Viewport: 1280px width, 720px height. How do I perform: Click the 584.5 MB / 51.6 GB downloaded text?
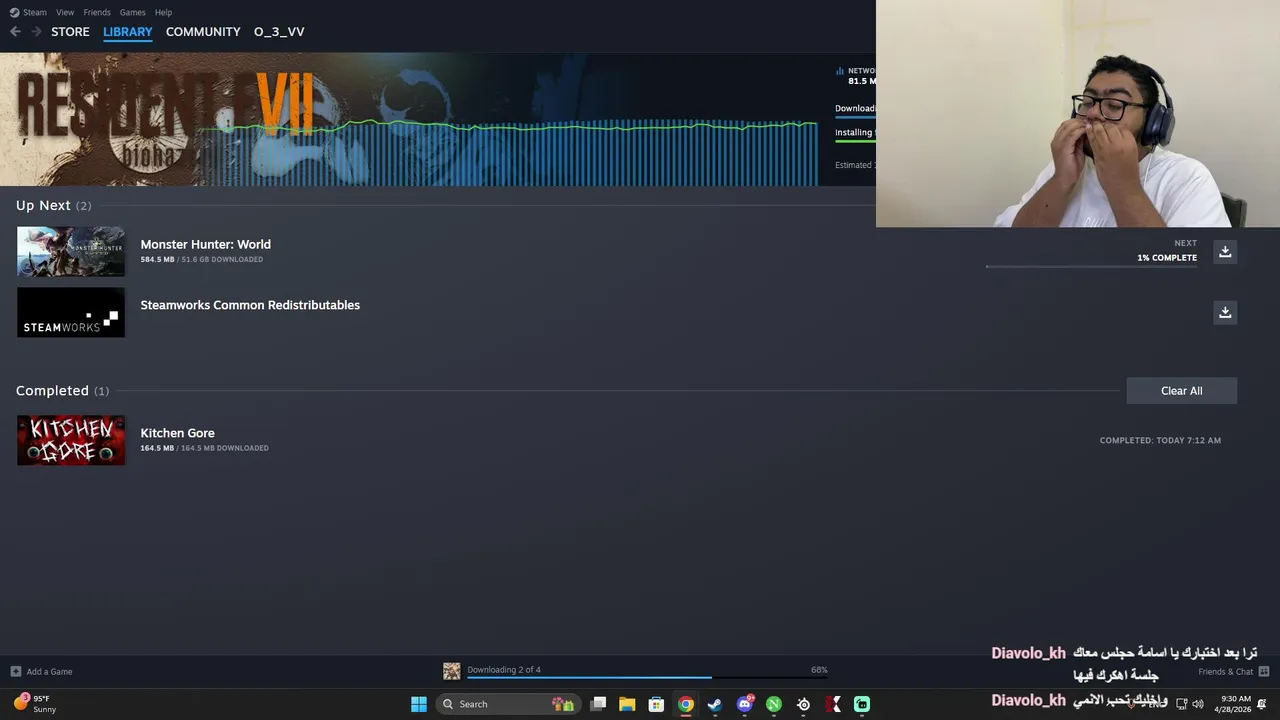(x=201, y=259)
